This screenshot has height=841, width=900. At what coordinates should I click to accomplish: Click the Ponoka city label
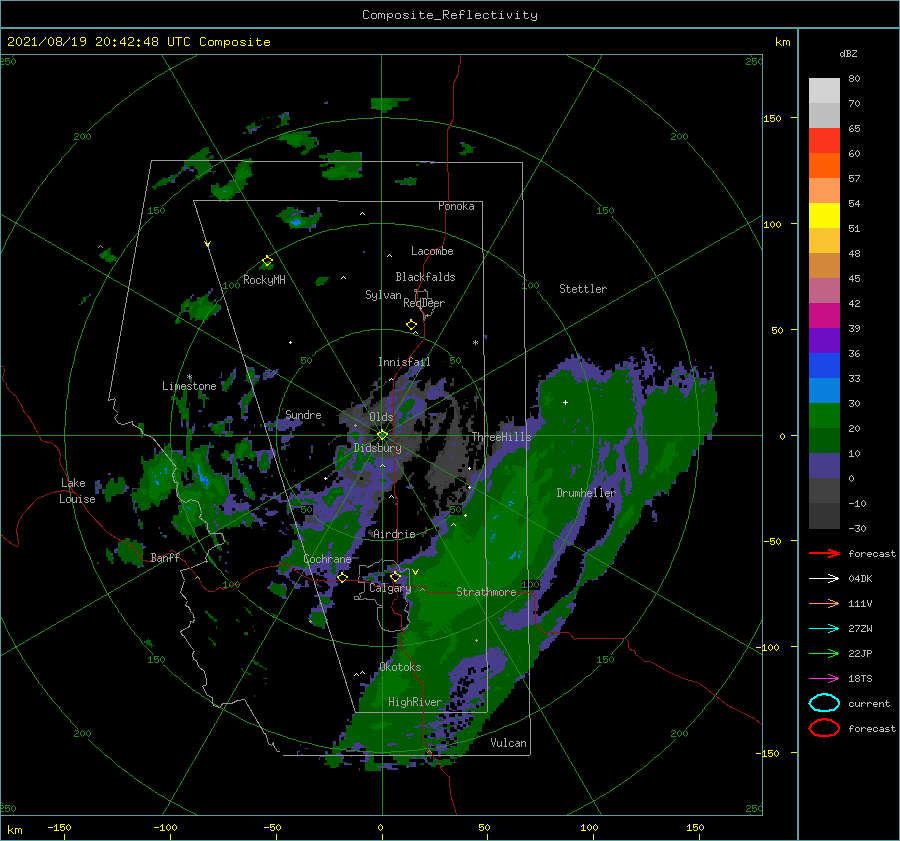456,206
